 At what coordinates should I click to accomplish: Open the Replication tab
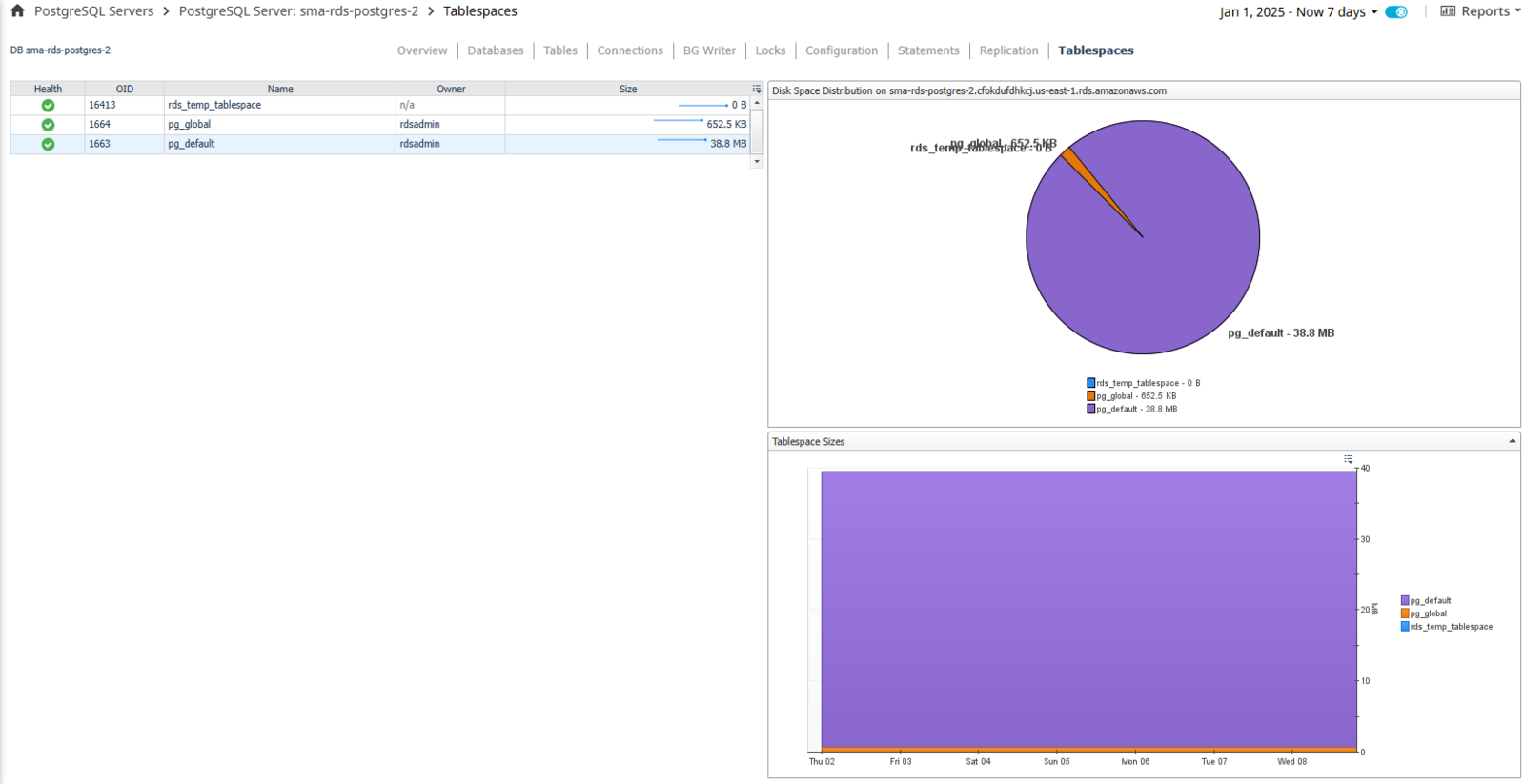coord(1008,50)
